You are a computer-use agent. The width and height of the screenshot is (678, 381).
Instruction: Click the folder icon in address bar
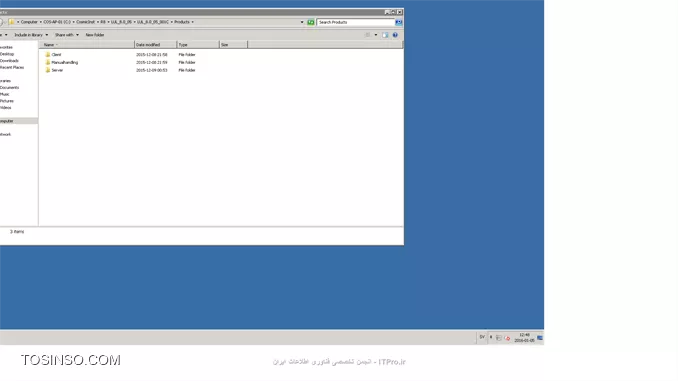pyautogui.click(x=12, y=22)
